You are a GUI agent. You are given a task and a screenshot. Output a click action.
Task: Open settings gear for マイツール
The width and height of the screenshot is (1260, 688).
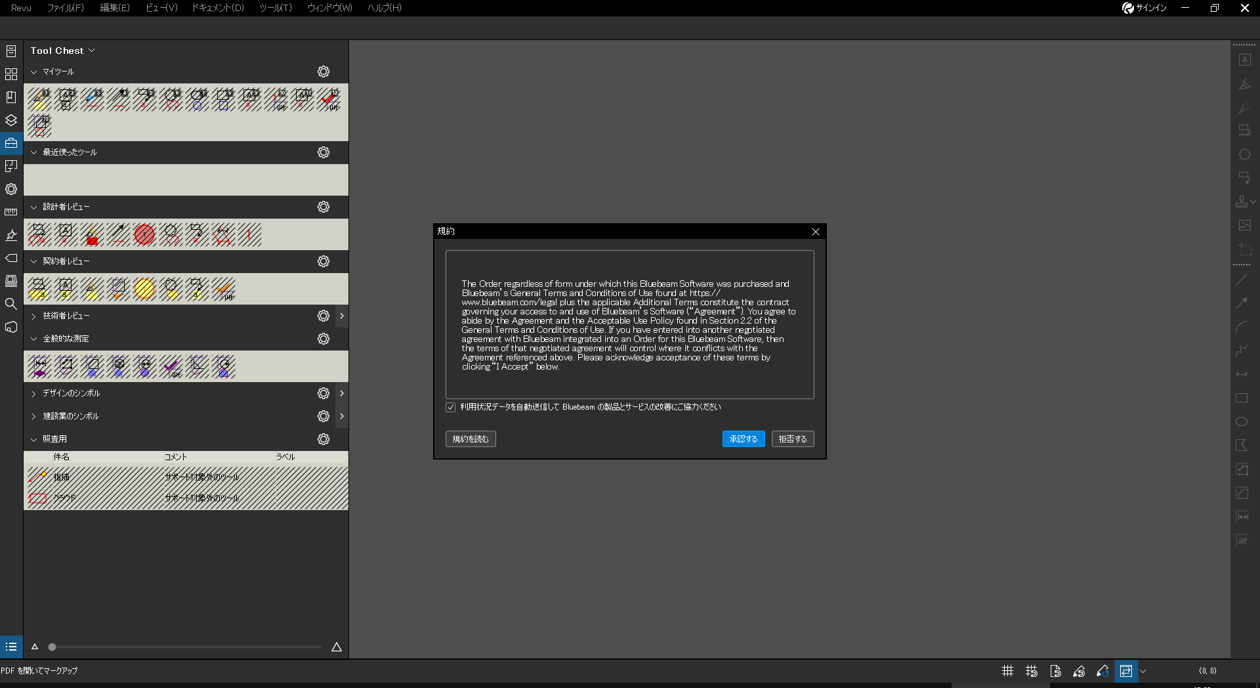click(323, 72)
